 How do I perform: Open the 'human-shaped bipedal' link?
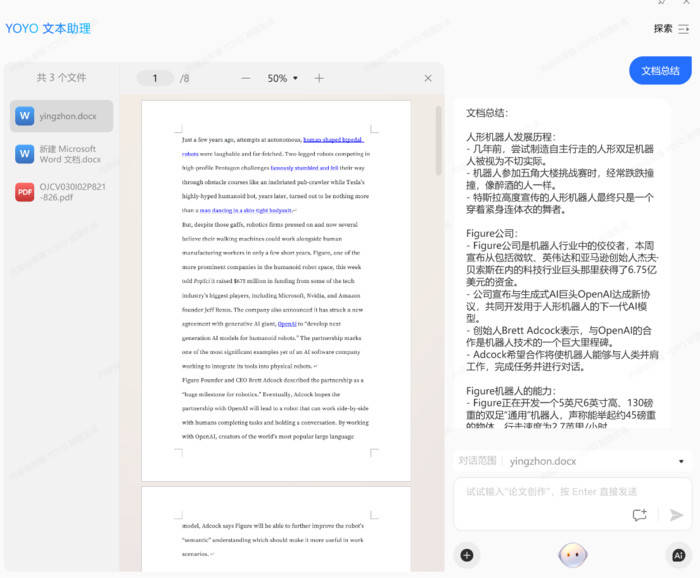pyautogui.click(x=333, y=140)
